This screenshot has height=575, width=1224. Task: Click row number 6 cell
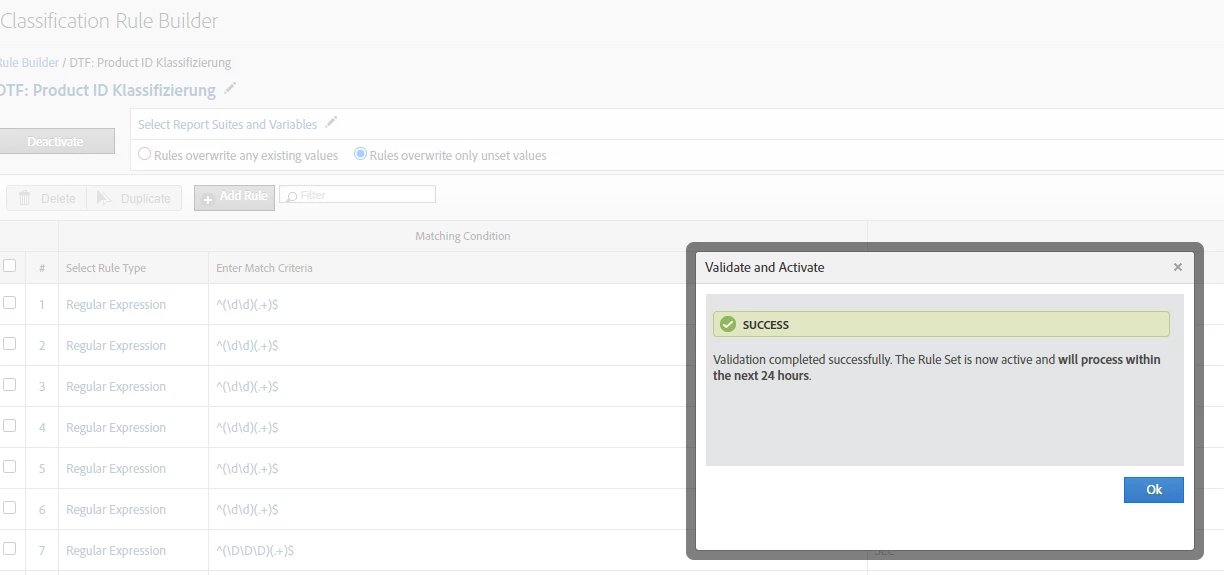coord(42,509)
